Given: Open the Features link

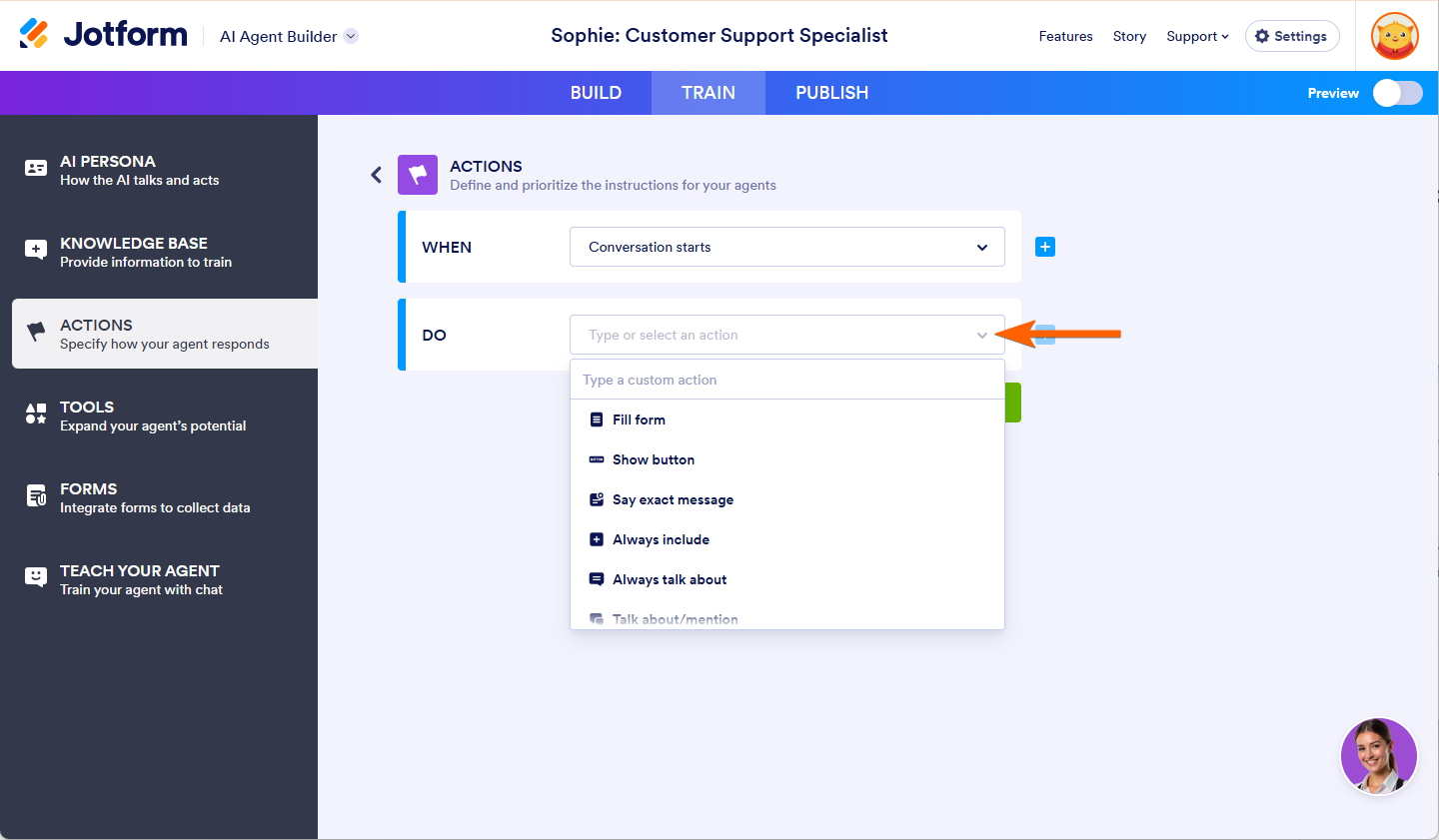Looking at the screenshot, I should [x=1065, y=36].
